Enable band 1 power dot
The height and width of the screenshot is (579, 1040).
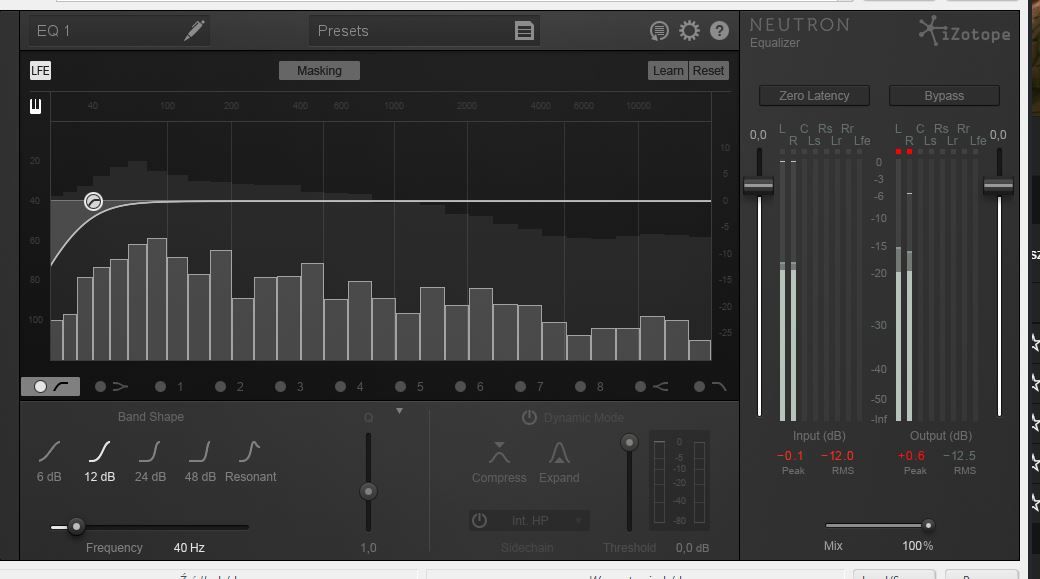(161, 387)
